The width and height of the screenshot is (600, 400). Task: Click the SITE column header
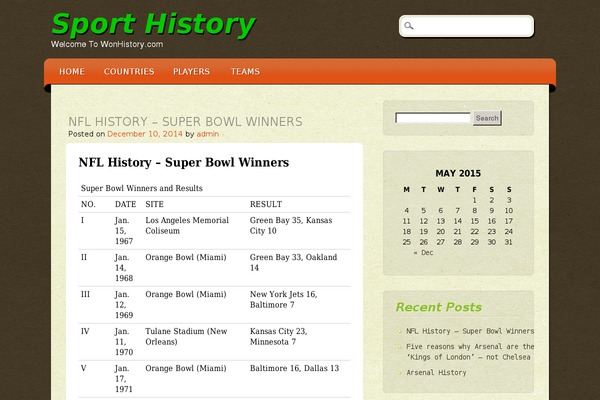pos(154,204)
